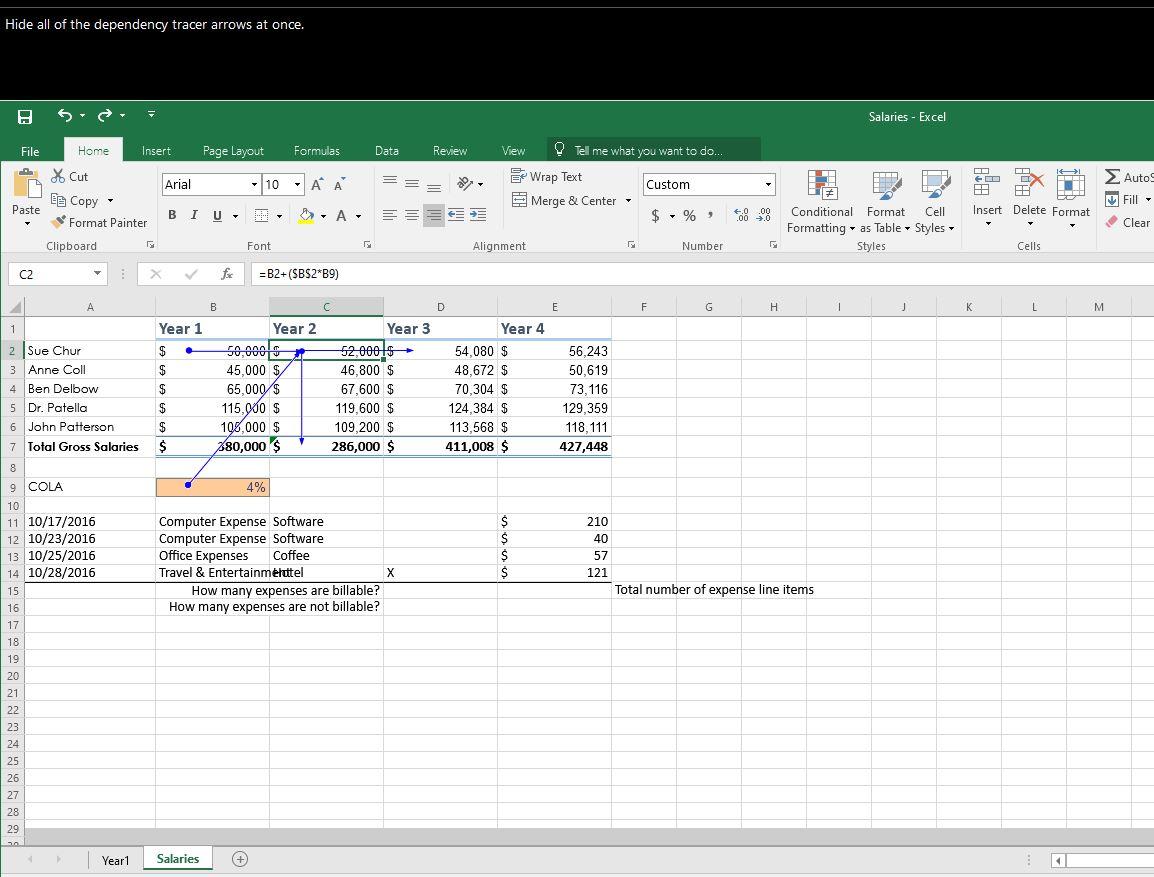1154x877 pixels.
Task: Click the Clear button in editing group
Action: click(x=1128, y=223)
